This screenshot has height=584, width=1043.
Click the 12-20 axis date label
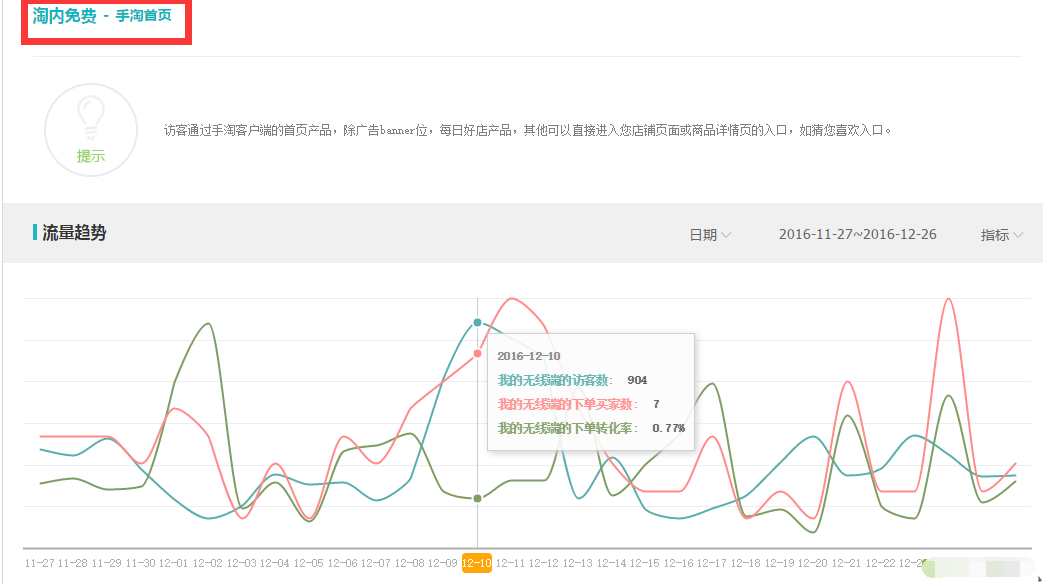[812, 563]
